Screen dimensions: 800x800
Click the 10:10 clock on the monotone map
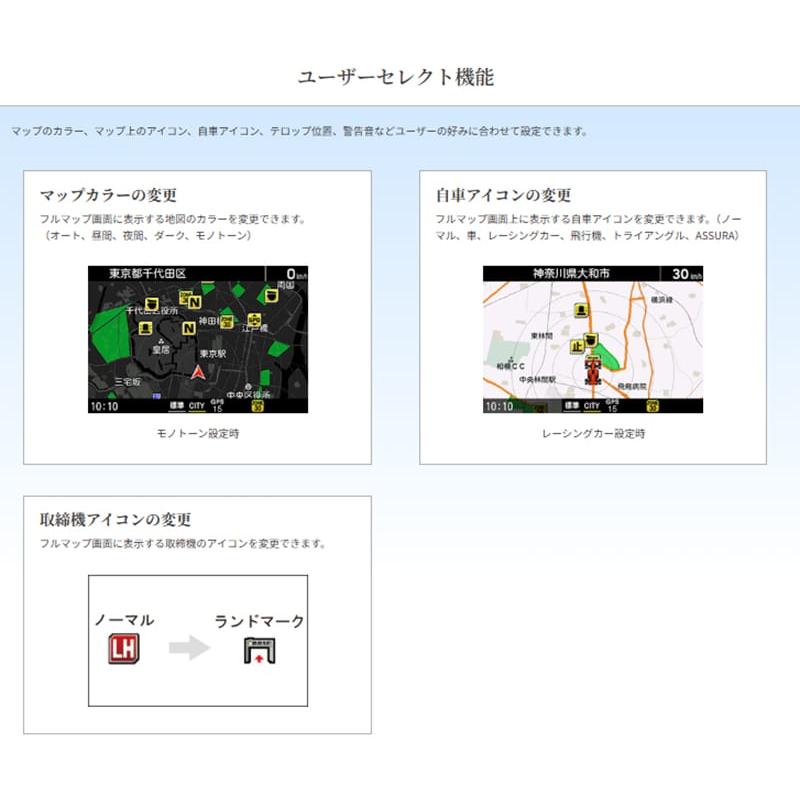104,406
